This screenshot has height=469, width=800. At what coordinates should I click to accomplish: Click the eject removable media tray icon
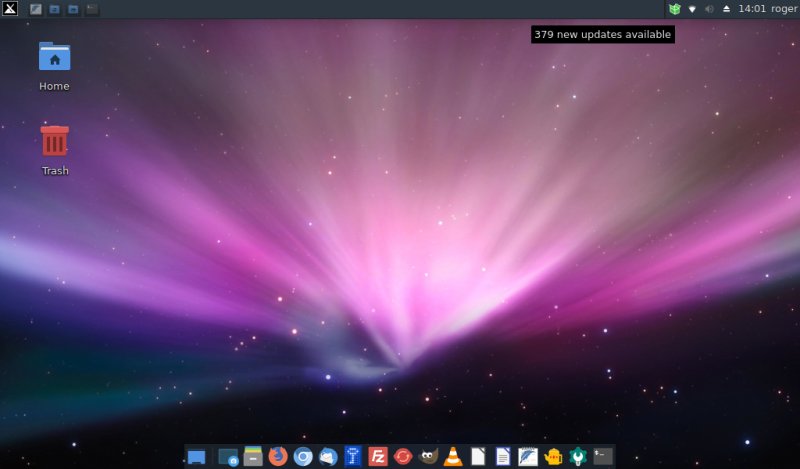click(x=727, y=9)
